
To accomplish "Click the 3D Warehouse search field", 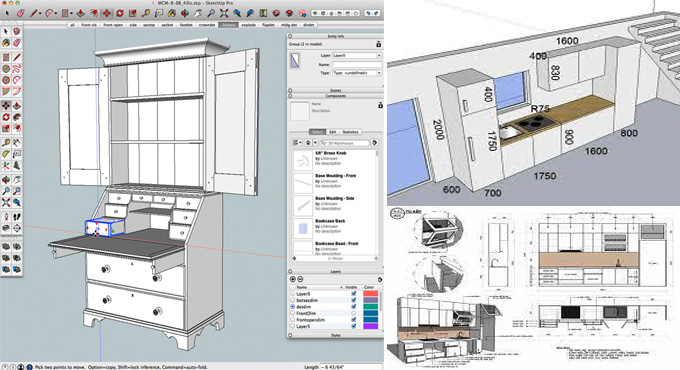I will click(x=344, y=143).
